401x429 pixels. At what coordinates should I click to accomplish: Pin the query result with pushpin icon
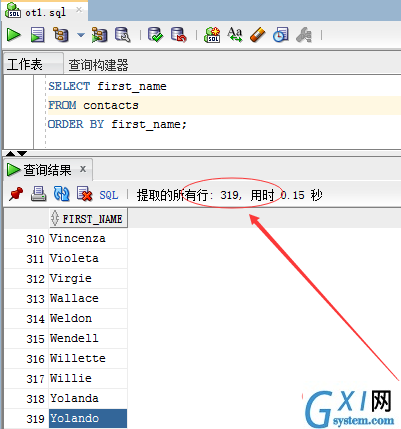point(16,194)
